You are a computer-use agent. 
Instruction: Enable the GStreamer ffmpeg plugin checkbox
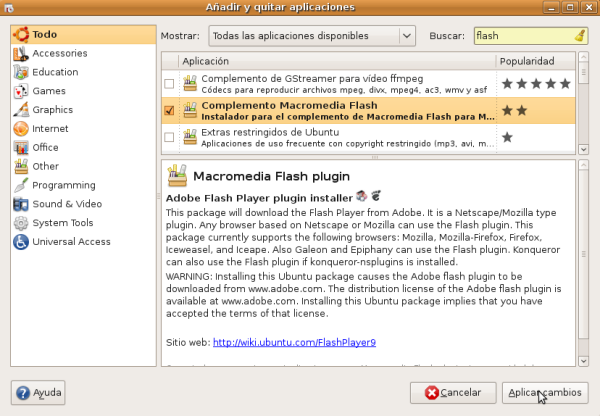click(x=169, y=83)
